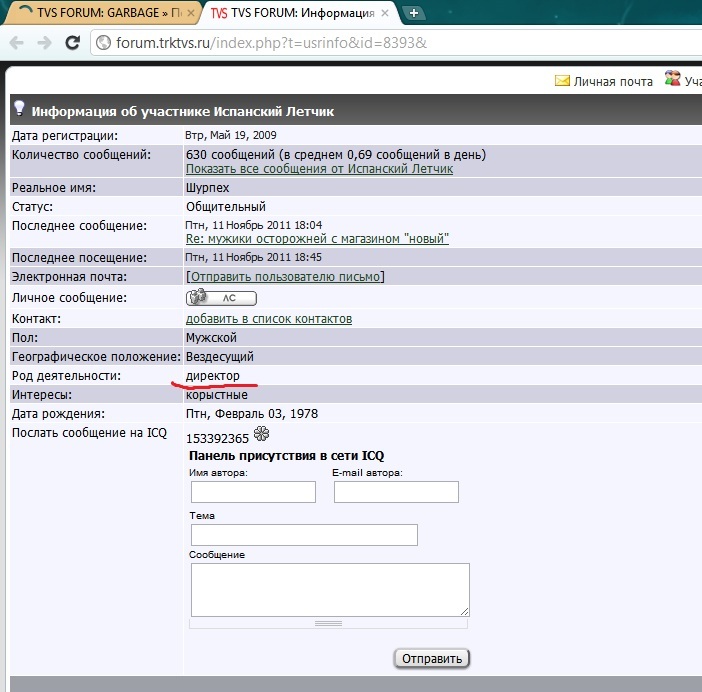Click the ЛС private message button
The height and width of the screenshot is (692, 702).
pyautogui.click(x=221, y=297)
